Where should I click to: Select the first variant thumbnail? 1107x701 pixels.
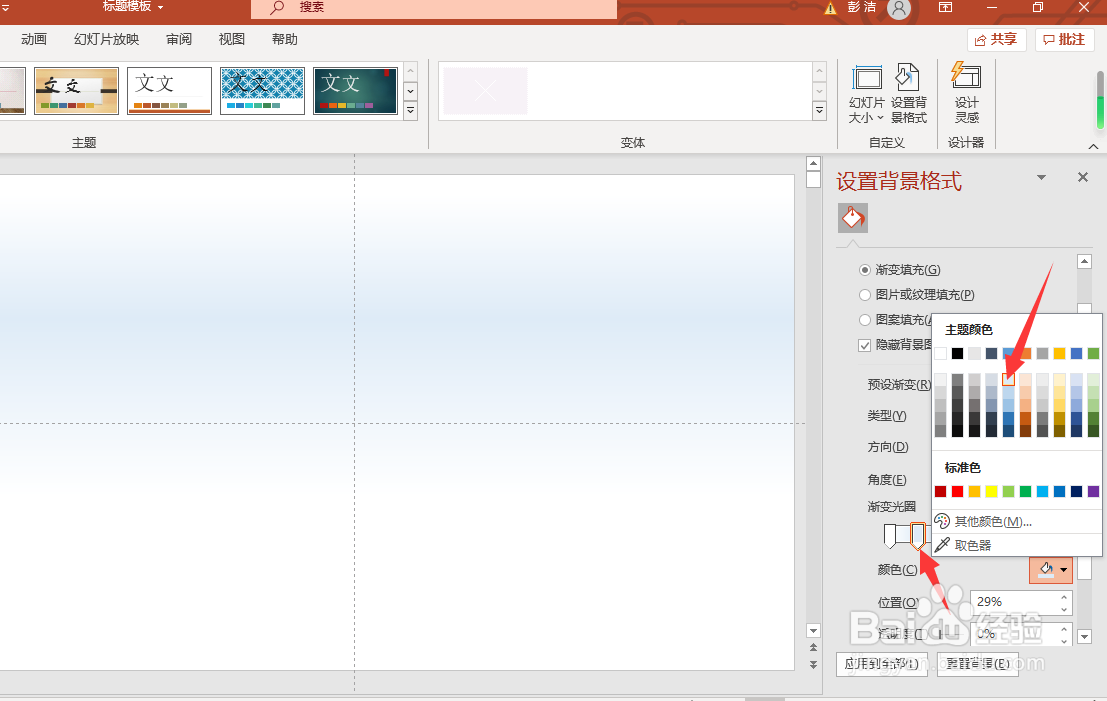pos(485,90)
